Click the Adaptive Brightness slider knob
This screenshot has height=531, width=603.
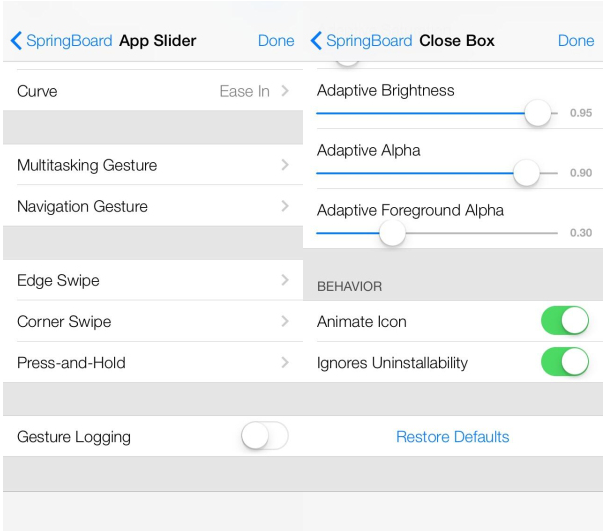pyautogui.click(x=538, y=113)
